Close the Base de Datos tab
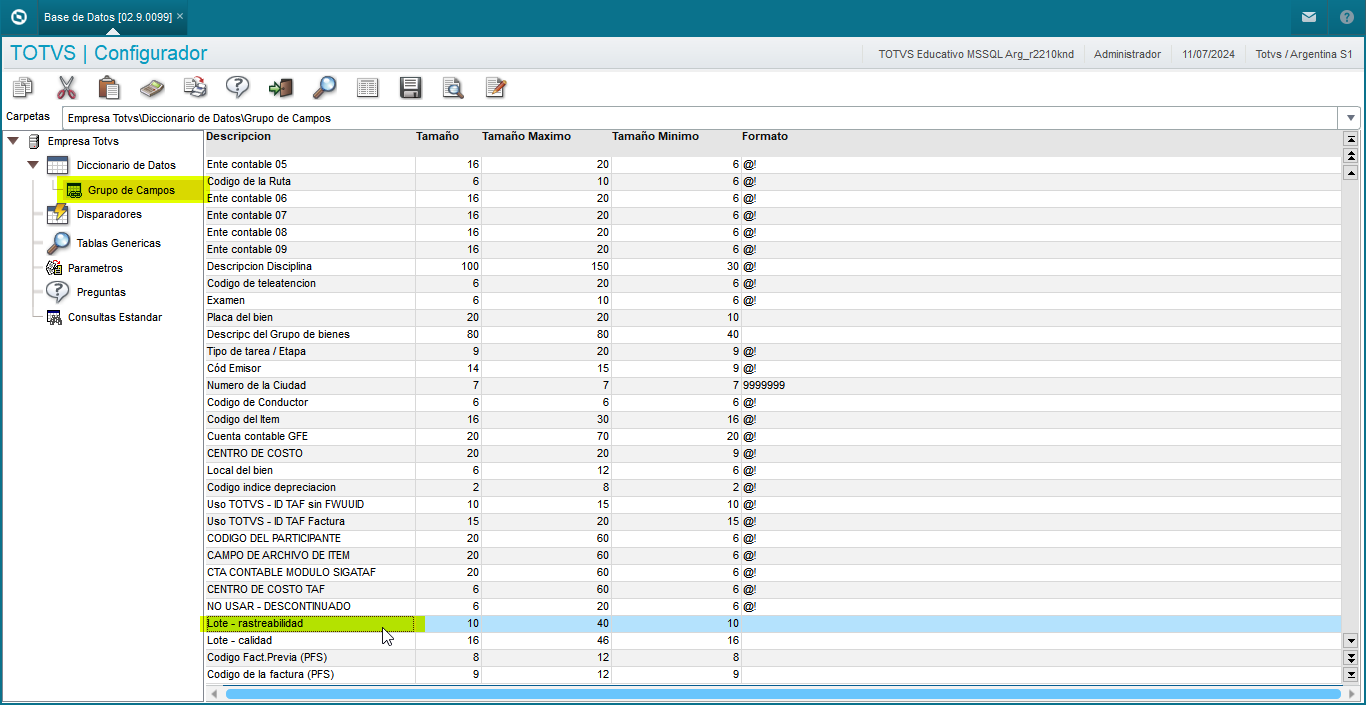The height and width of the screenshot is (705, 1366). [x=179, y=17]
